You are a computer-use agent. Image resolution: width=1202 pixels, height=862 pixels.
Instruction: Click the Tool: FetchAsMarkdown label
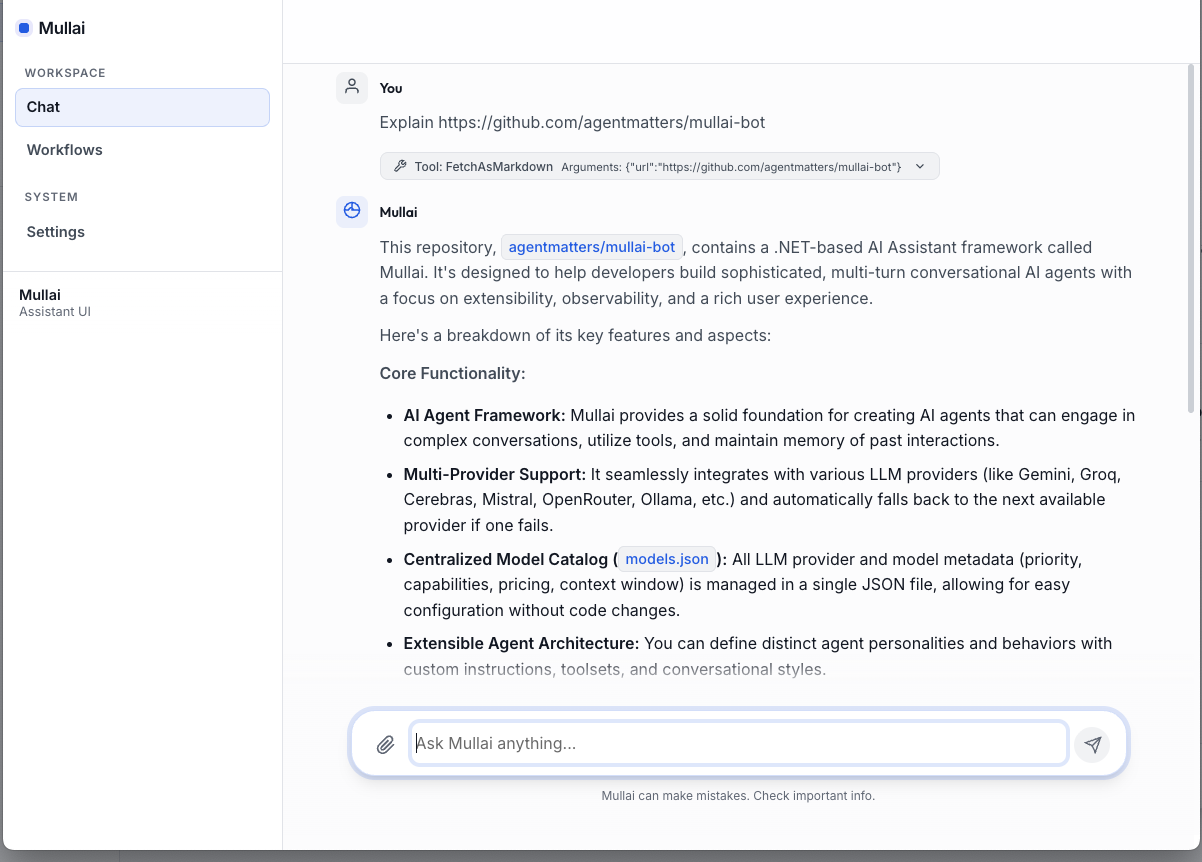click(484, 167)
